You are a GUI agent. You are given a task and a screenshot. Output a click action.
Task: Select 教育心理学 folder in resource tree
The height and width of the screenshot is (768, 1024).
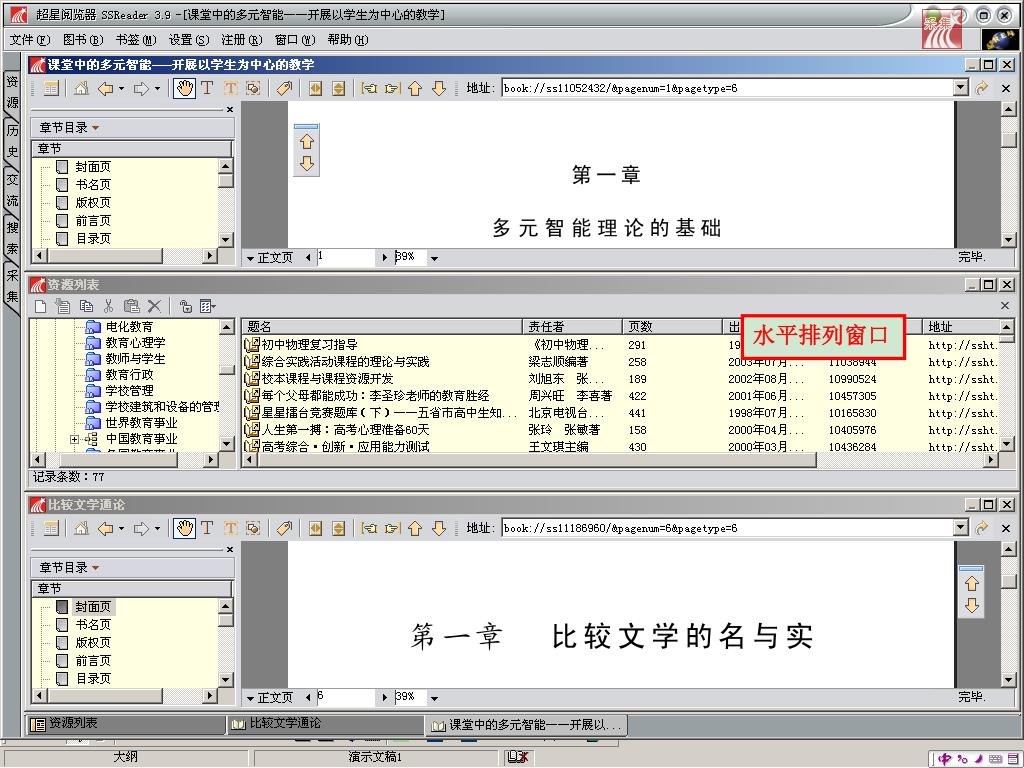(x=135, y=343)
